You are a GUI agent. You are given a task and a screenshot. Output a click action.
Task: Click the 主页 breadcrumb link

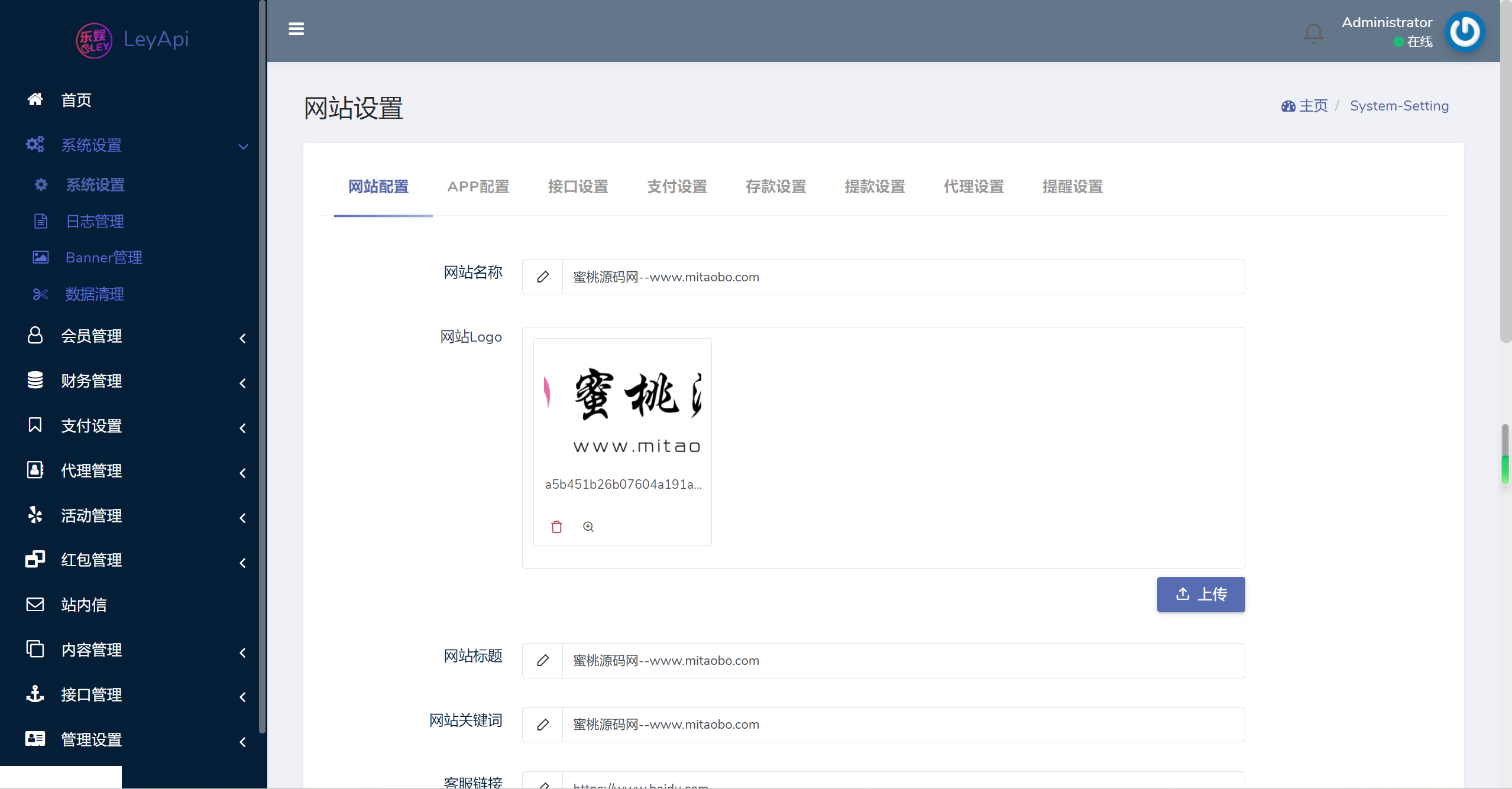pos(1312,106)
